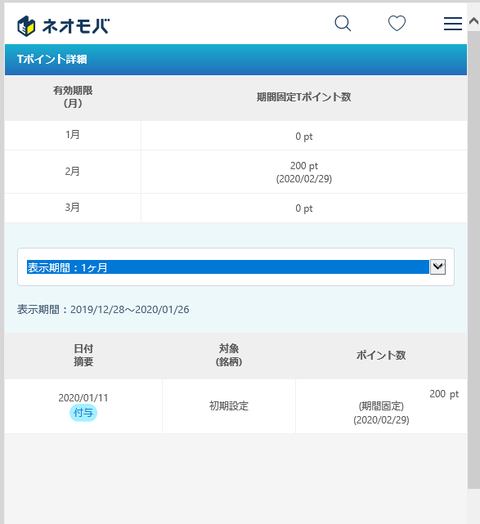Viewport: 480px width, 524px height.
Task: Open favorites via the heart icon
Action: [x=397, y=23]
